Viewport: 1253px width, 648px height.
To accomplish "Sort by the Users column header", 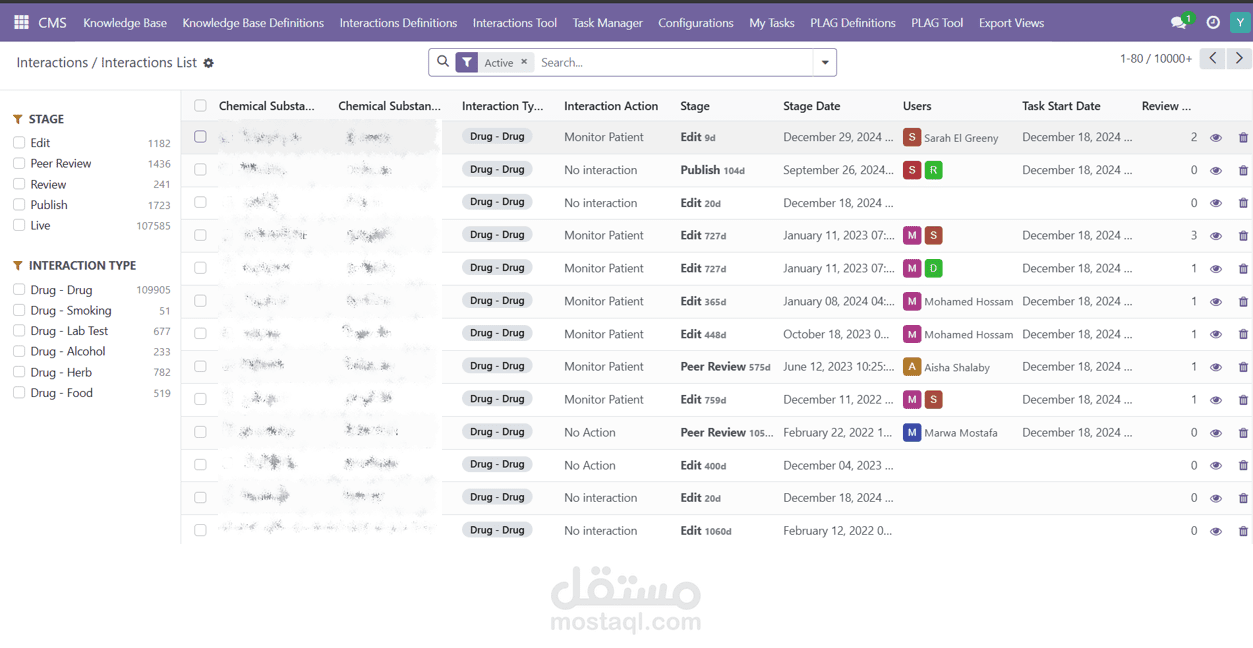I will coord(917,106).
